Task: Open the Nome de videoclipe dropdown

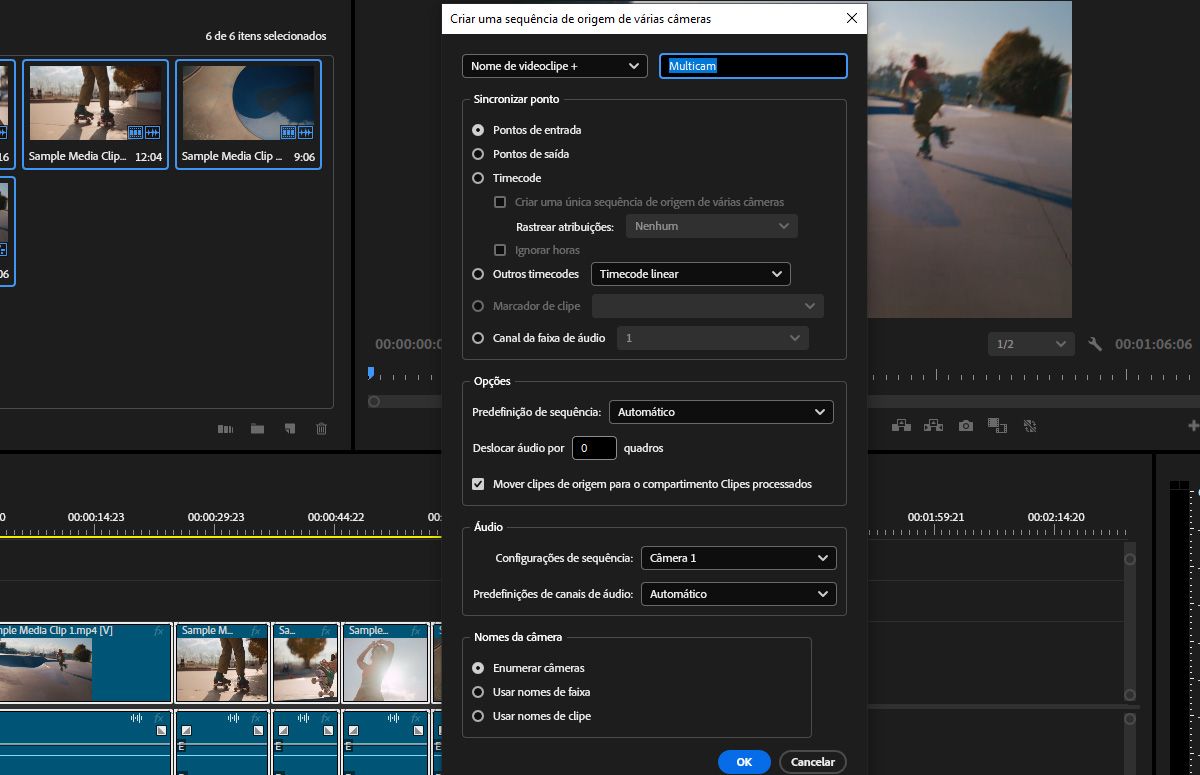Action: coord(554,65)
